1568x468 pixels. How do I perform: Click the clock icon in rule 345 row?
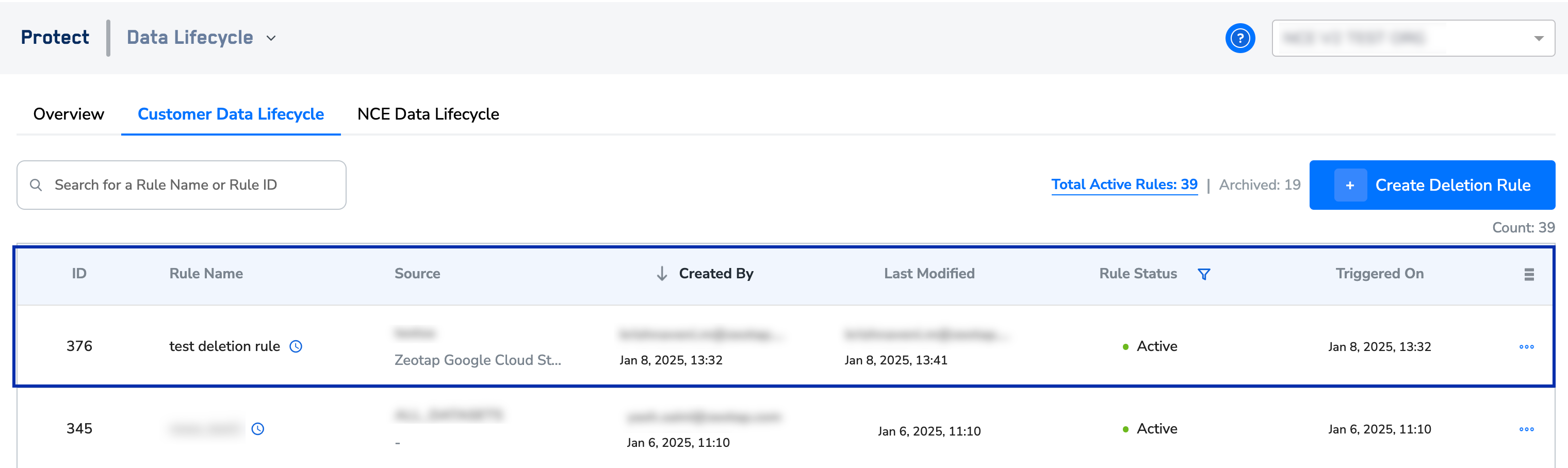258,429
